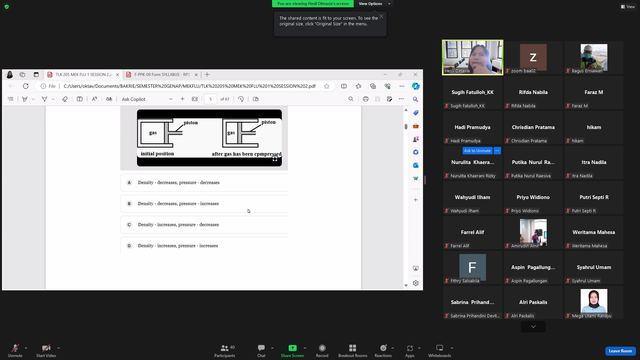Click Ask to Unmute for Nurulita Khaerani
Image resolution: width=640 pixels, height=360 pixels.
pyautogui.click(x=477, y=151)
